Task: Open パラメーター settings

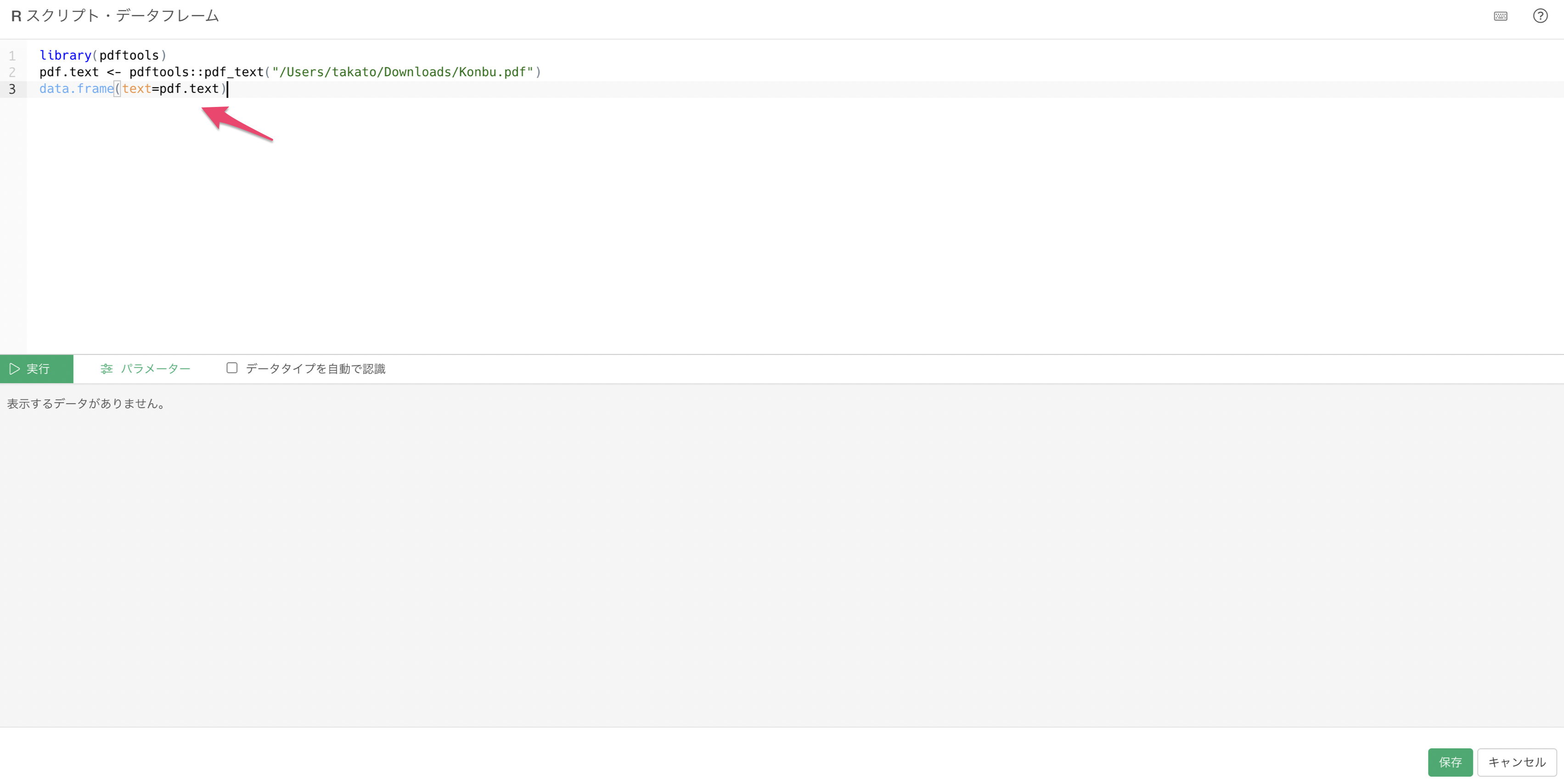Action: (145, 369)
